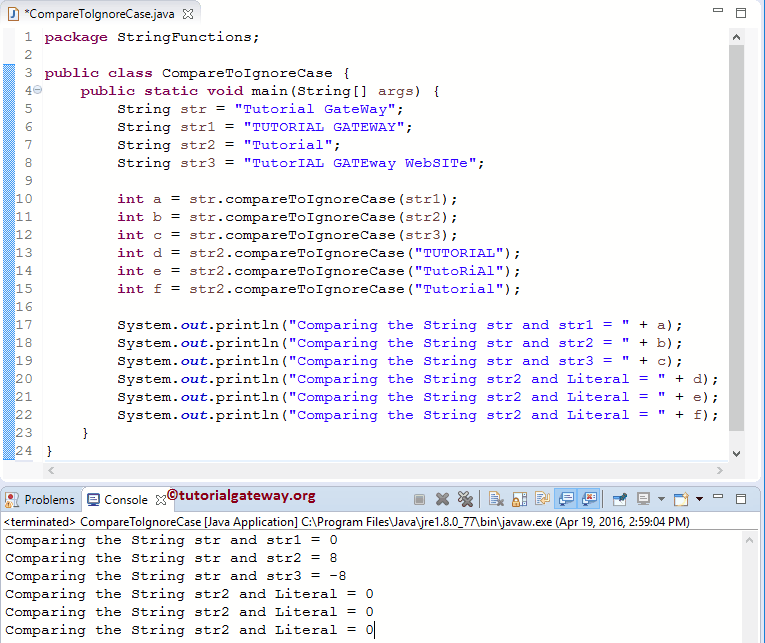Click class name CompareToIgnoreCase on line 3
Image resolution: width=765 pixels, height=643 pixels.
pyautogui.click(x=247, y=73)
